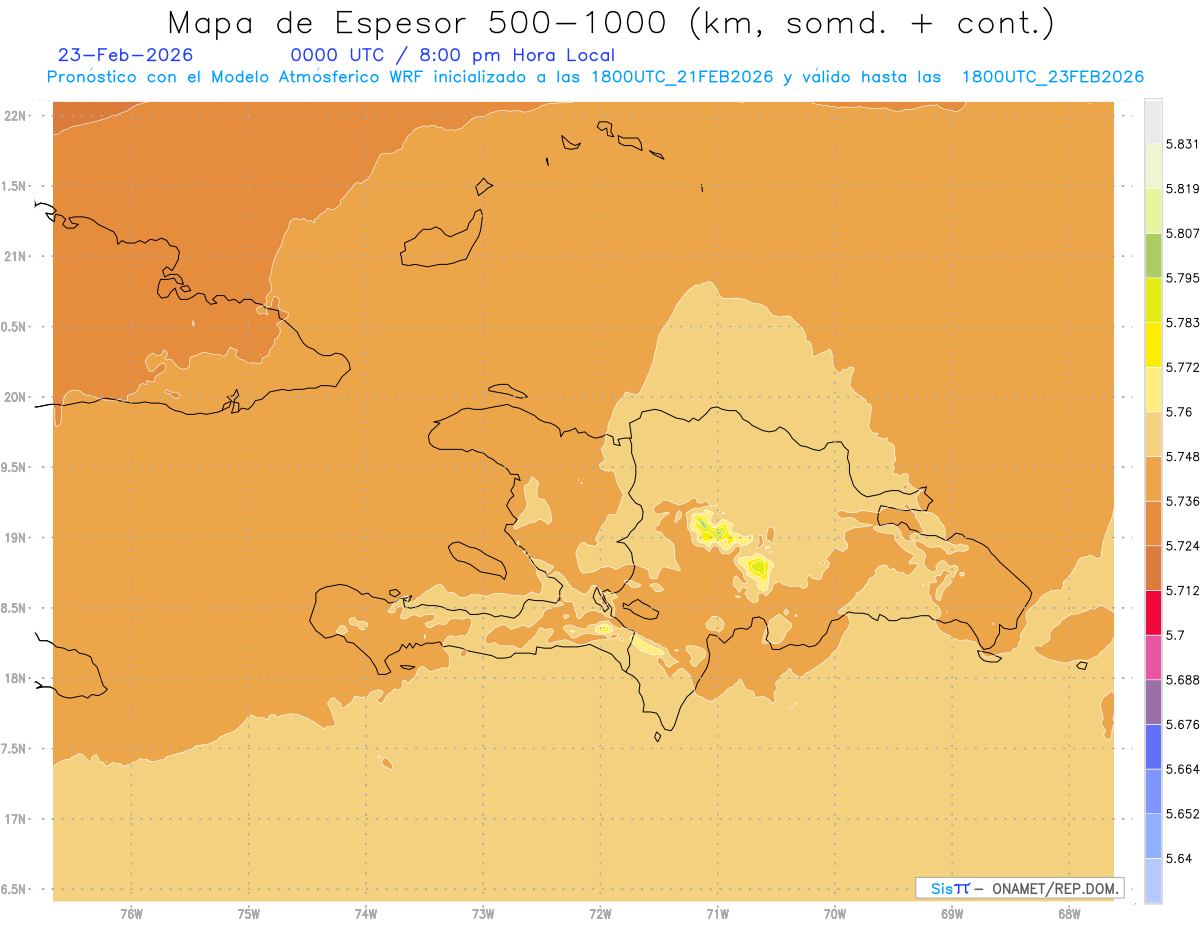Click the legend value 5.724
The width and height of the screenshot is (1200, 927).
pos(1182,546)
